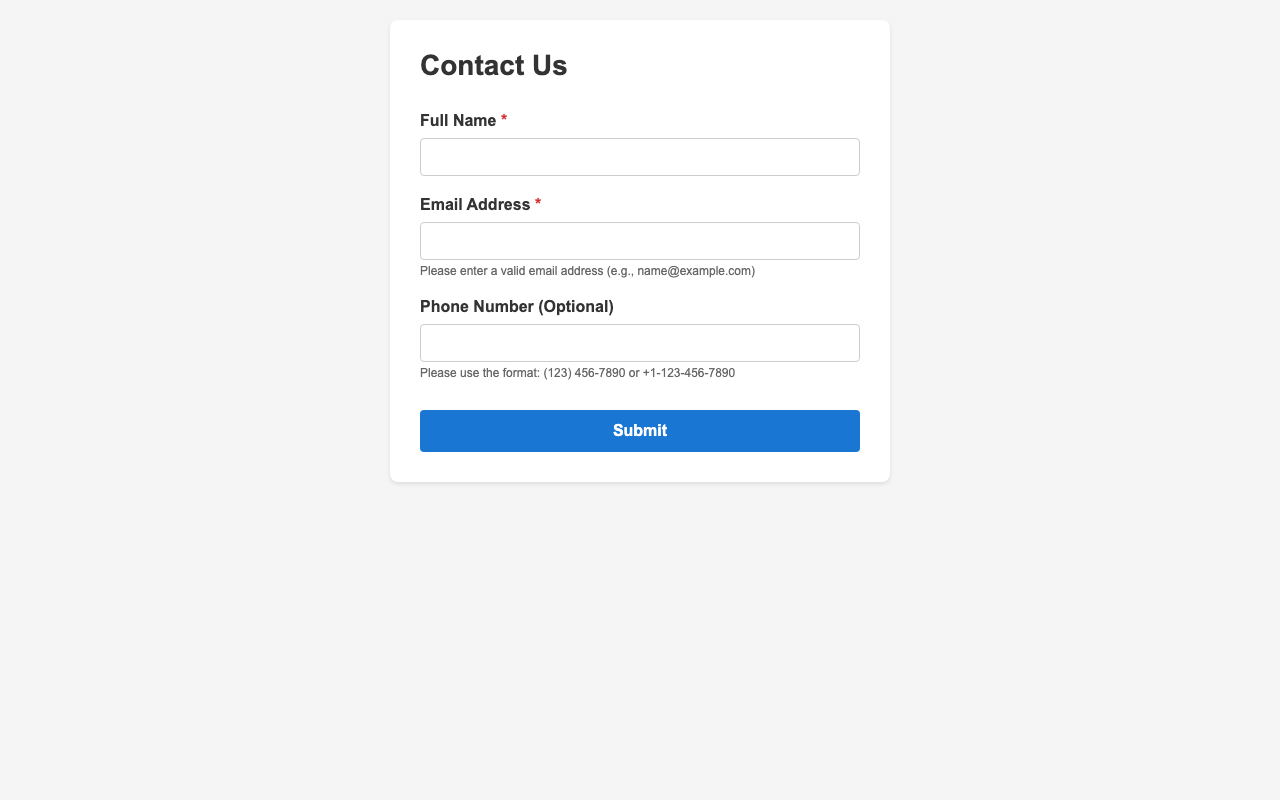This screenshot has height=800, width=1280.
Task: Click the red asterisk beside Email Address
Action: 537,202
